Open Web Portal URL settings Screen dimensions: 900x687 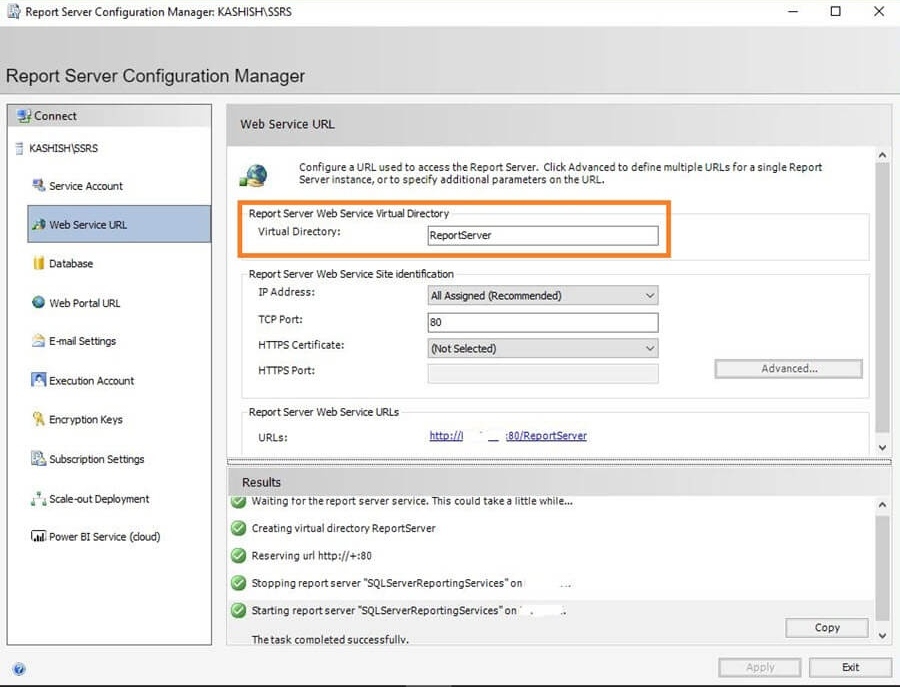coord(84,303)
